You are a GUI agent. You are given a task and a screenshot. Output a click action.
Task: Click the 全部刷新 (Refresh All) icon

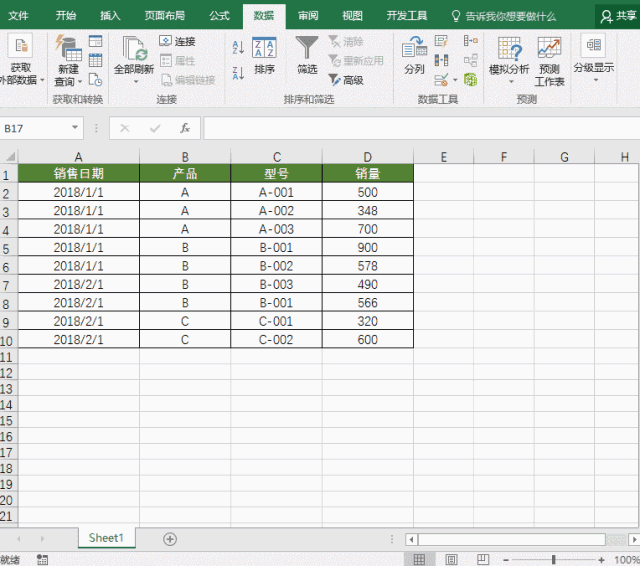tap(133, 55)
